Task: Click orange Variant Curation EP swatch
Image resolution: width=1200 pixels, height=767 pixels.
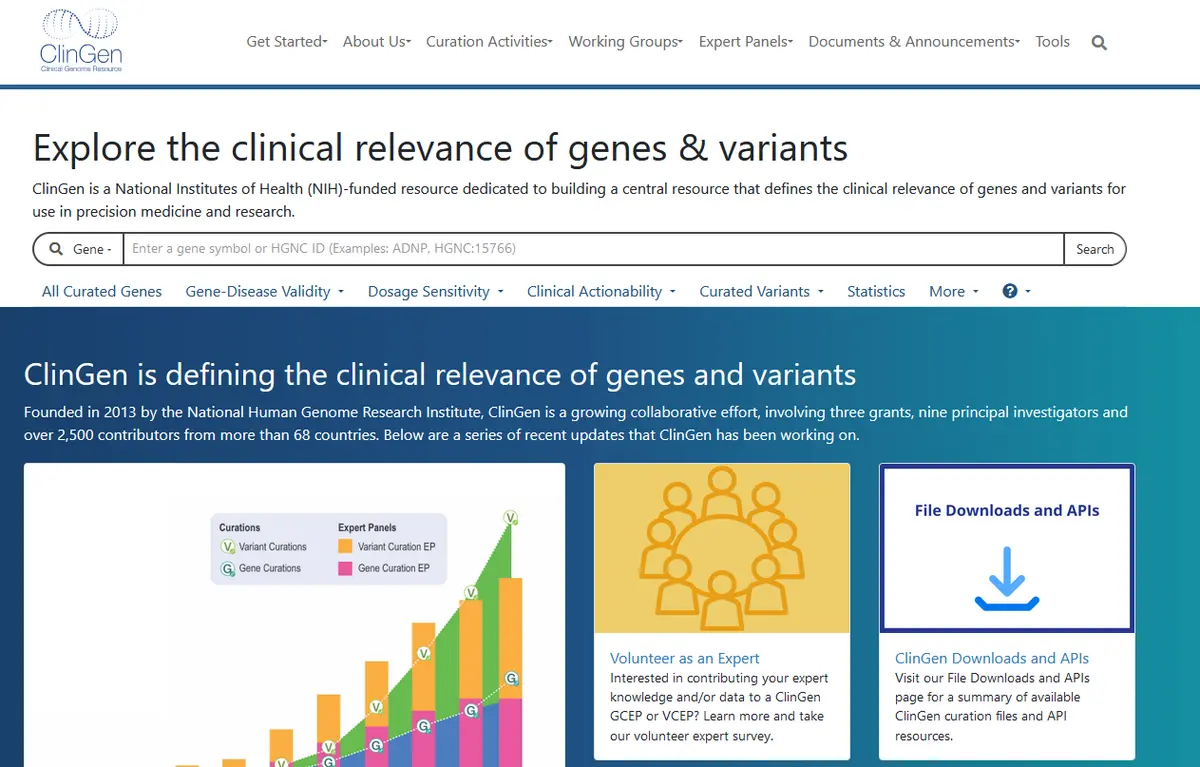Action: pos(345,547)
